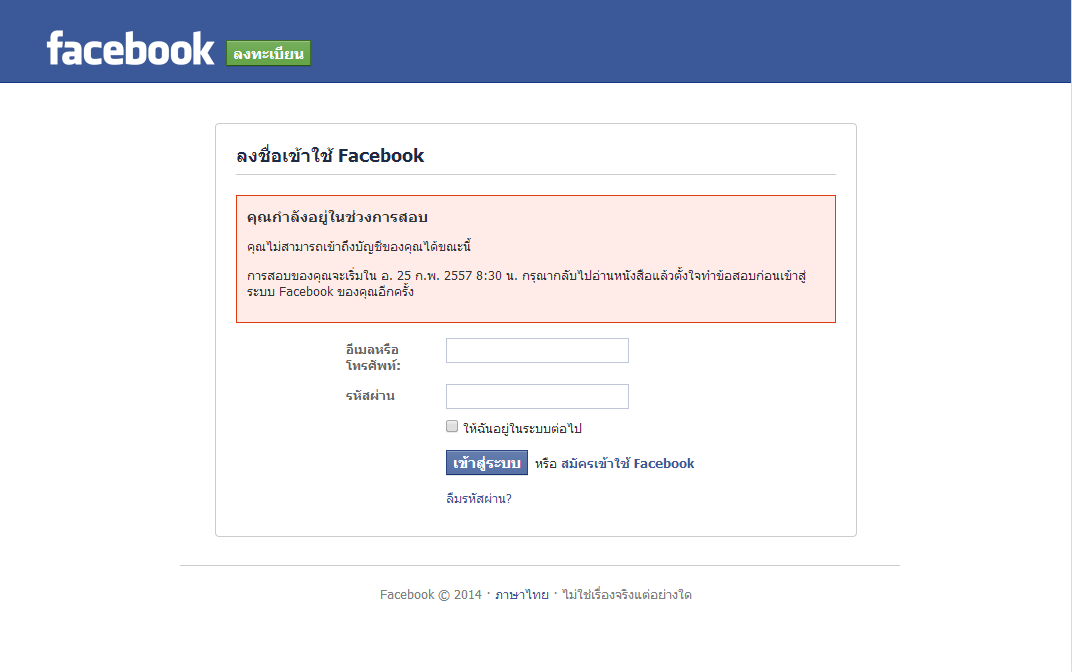Click the exam date message paragraph

coord(525,283)
